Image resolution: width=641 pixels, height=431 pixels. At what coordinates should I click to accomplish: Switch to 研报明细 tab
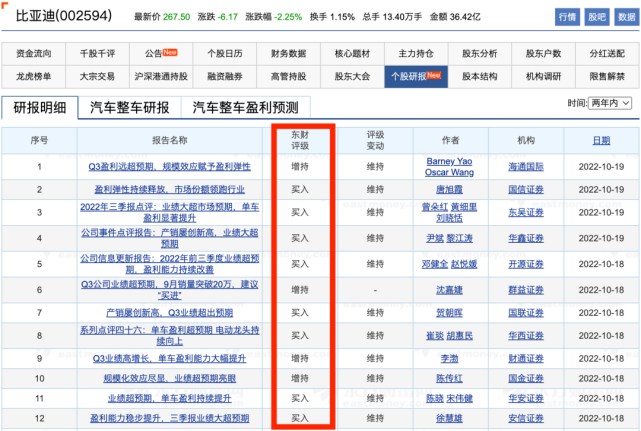coord(40,108)
